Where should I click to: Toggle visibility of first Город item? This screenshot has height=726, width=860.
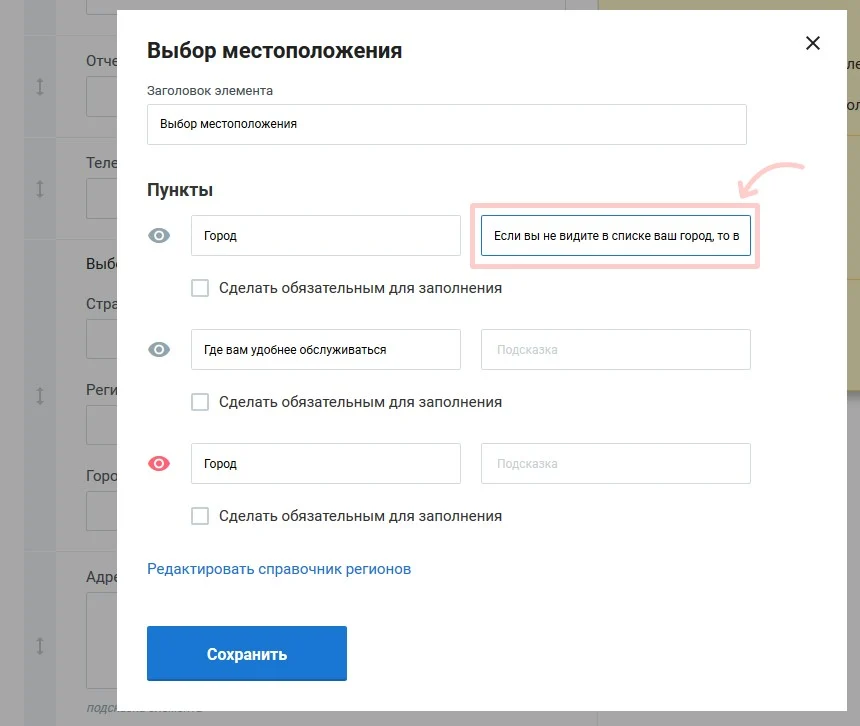(159, 236)
